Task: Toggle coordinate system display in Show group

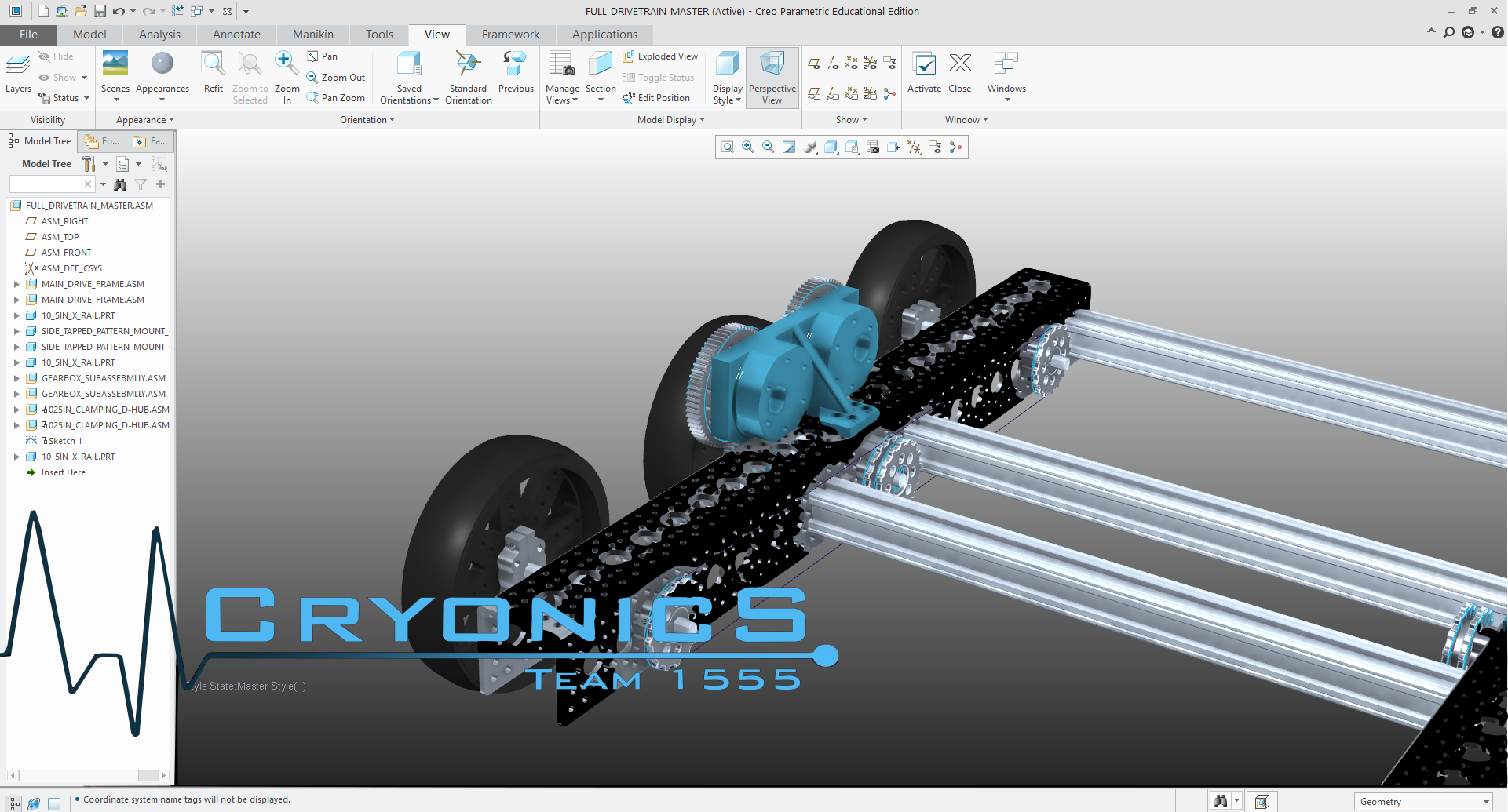Action: [871, 63]
